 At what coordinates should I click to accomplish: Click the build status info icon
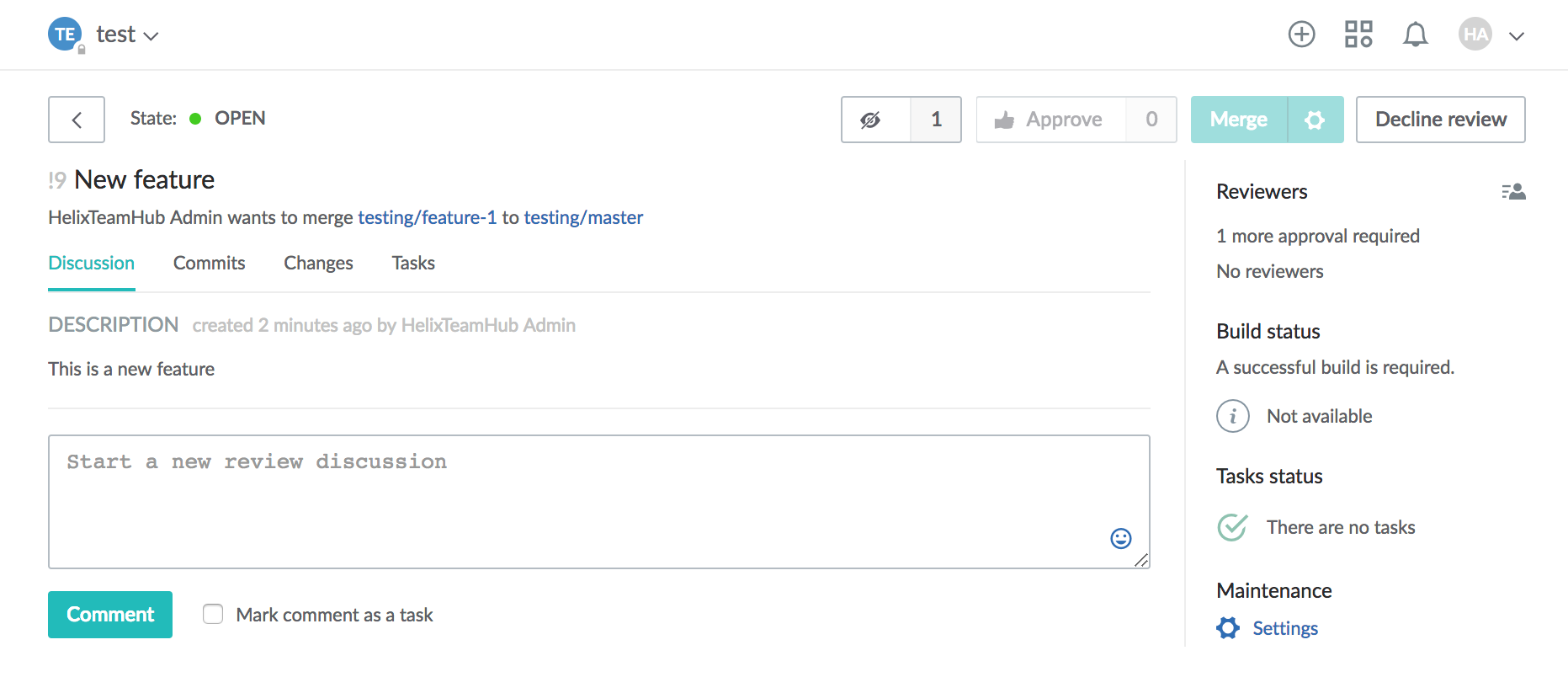[x=1233, y=415]
